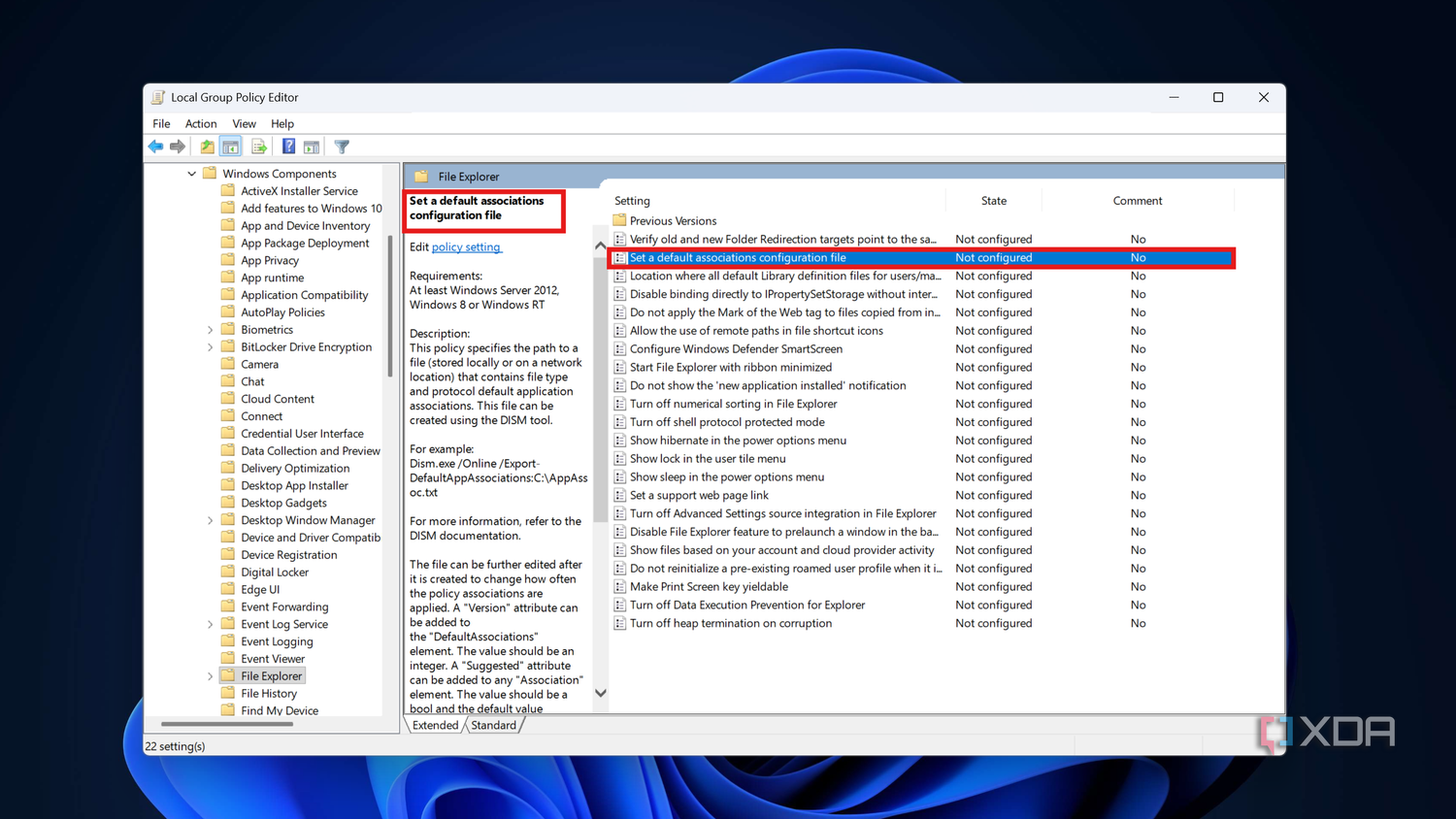Select 'Show sleep in the power options menu'
1456x819 pixels.
pos(727,476)
